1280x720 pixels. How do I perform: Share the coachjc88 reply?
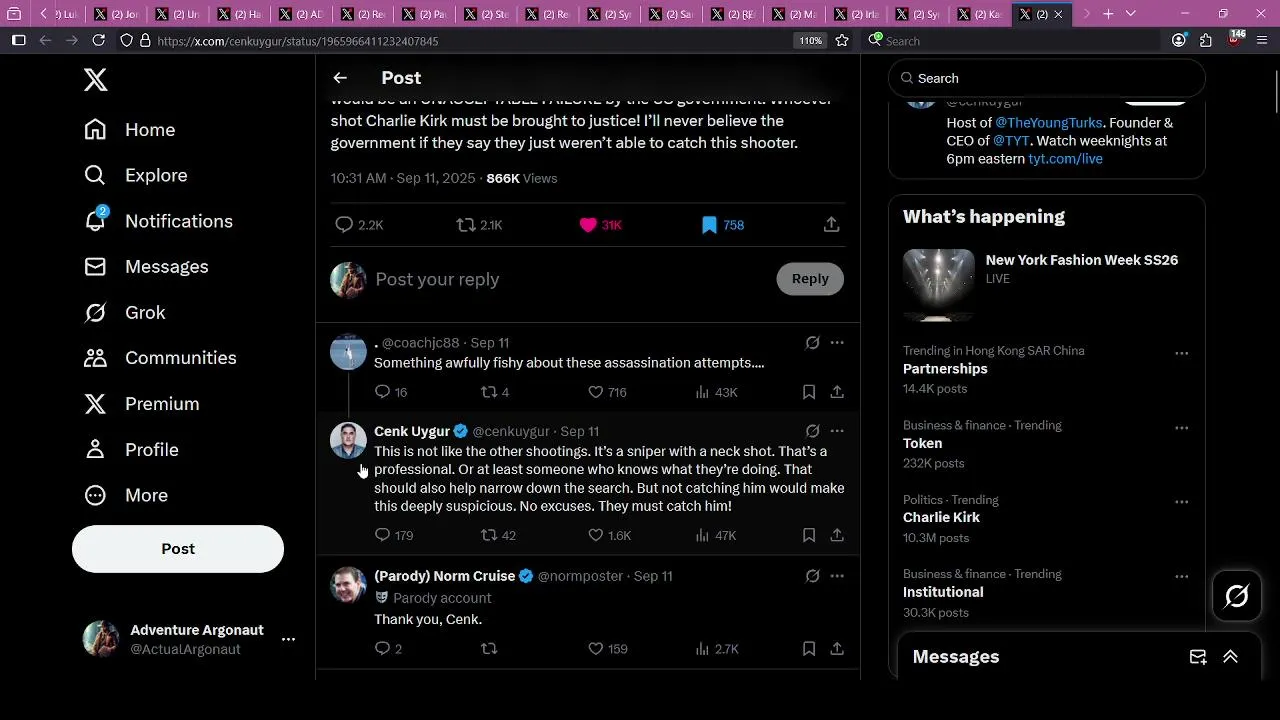837,392
